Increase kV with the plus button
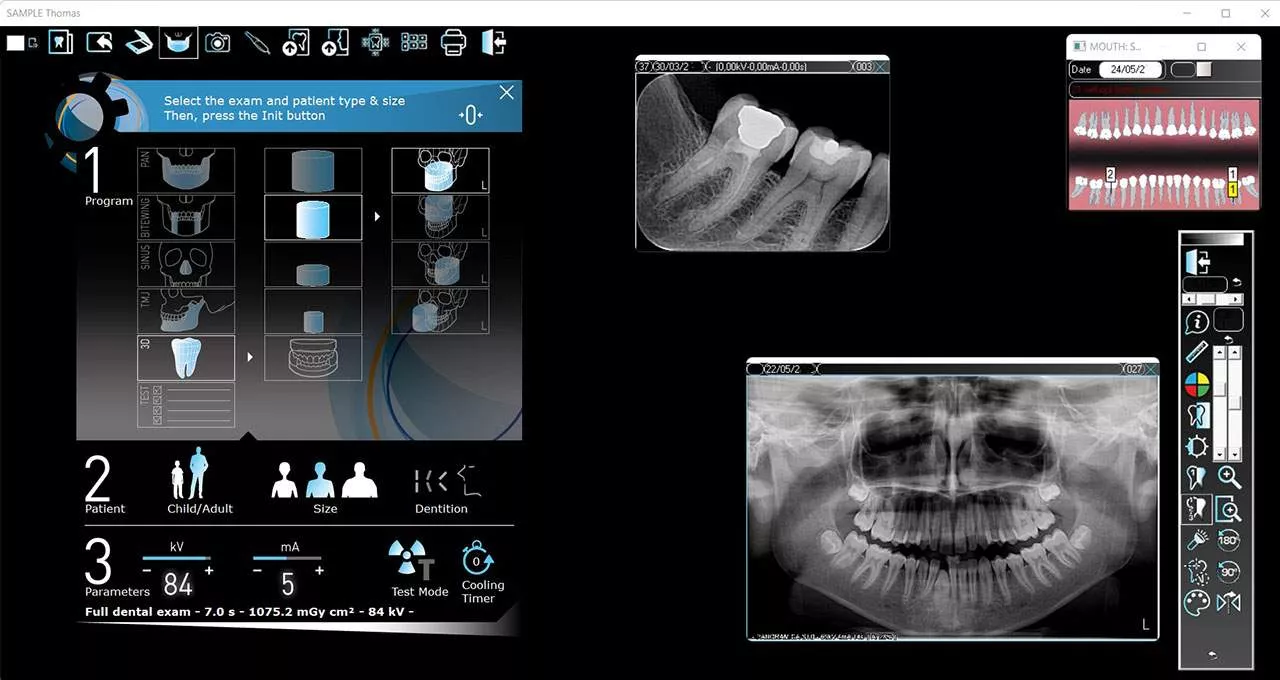The height and width of the screenshot is (680, 1280). (x=209, y=570)
